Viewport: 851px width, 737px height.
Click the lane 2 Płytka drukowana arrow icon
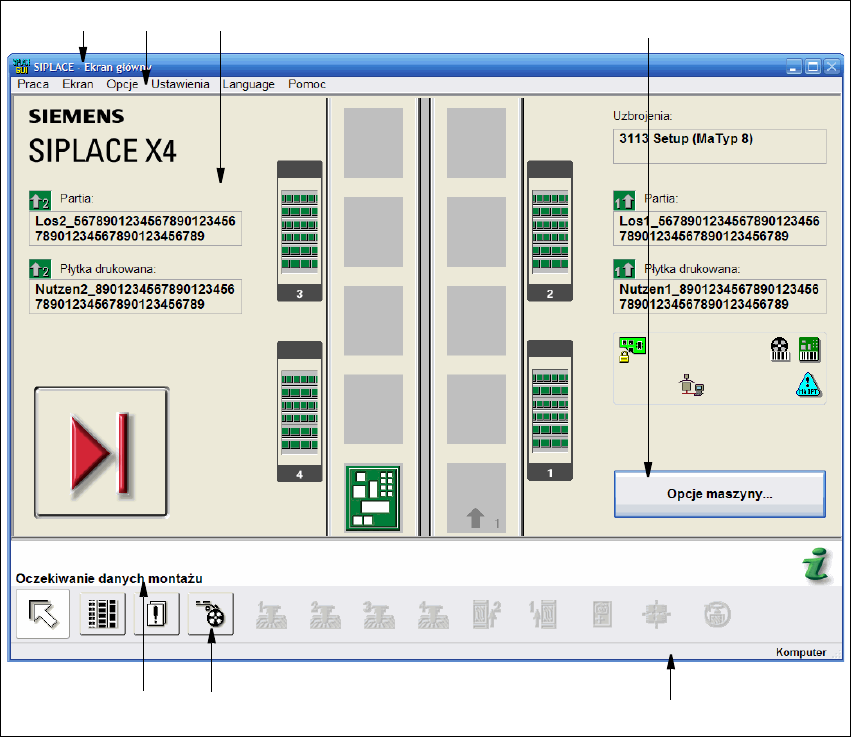(x=40, y=269)
